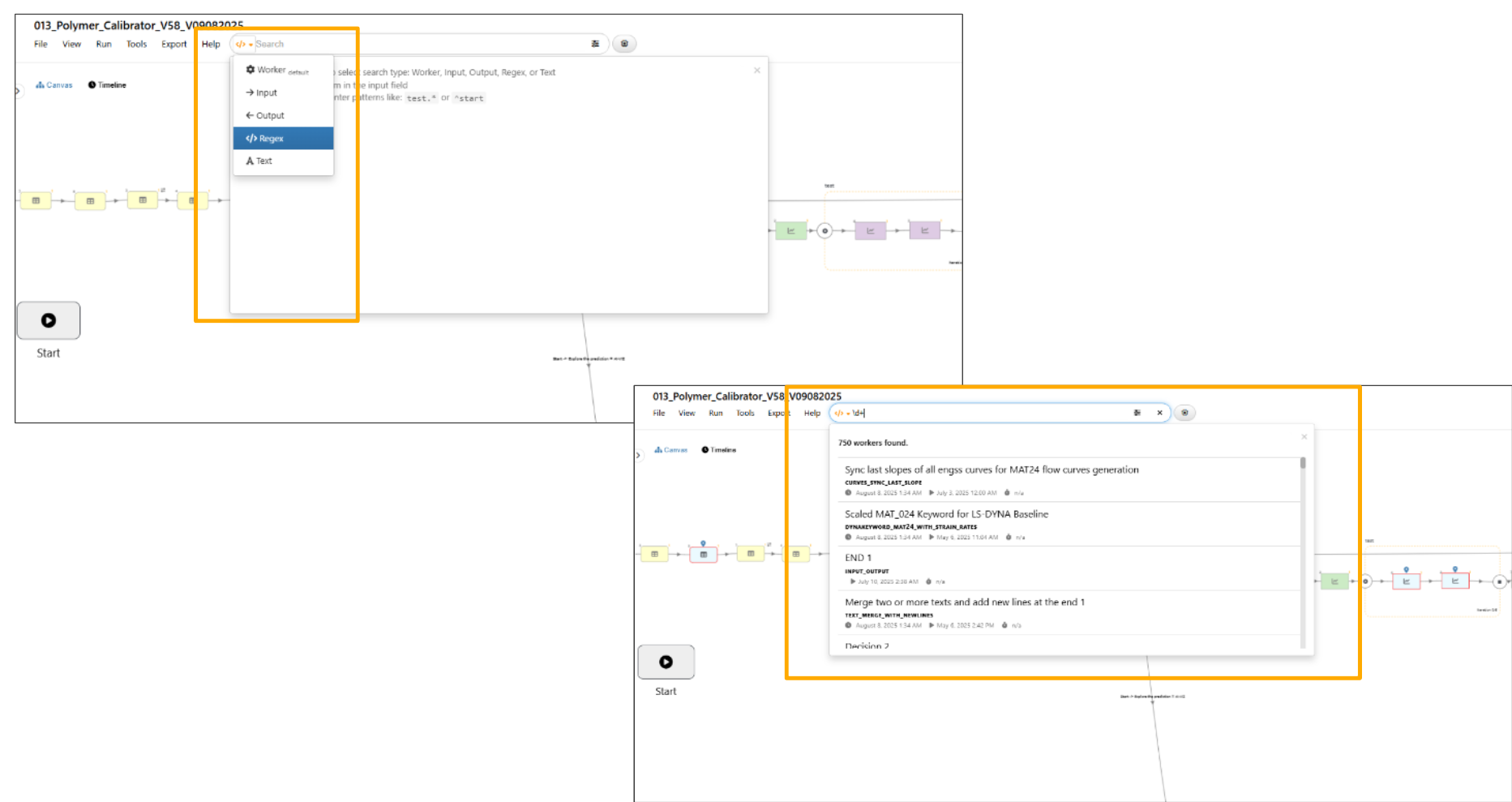This screenshot has width=1512, height=802.
Task: Click search field containing \d+ pattern
Action: [989, 413]
